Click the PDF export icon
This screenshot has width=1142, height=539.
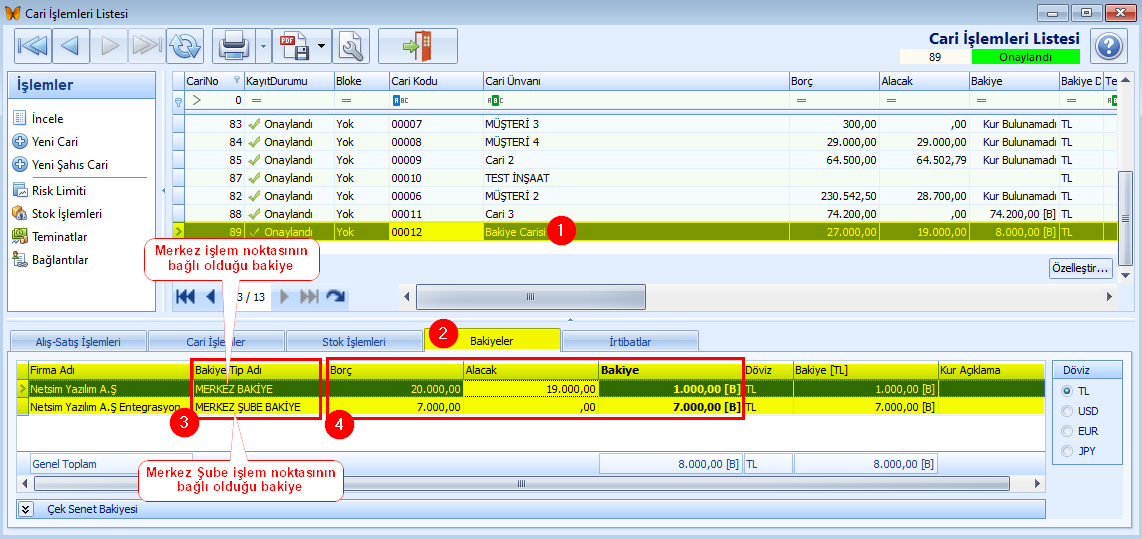tap(295, 46)
